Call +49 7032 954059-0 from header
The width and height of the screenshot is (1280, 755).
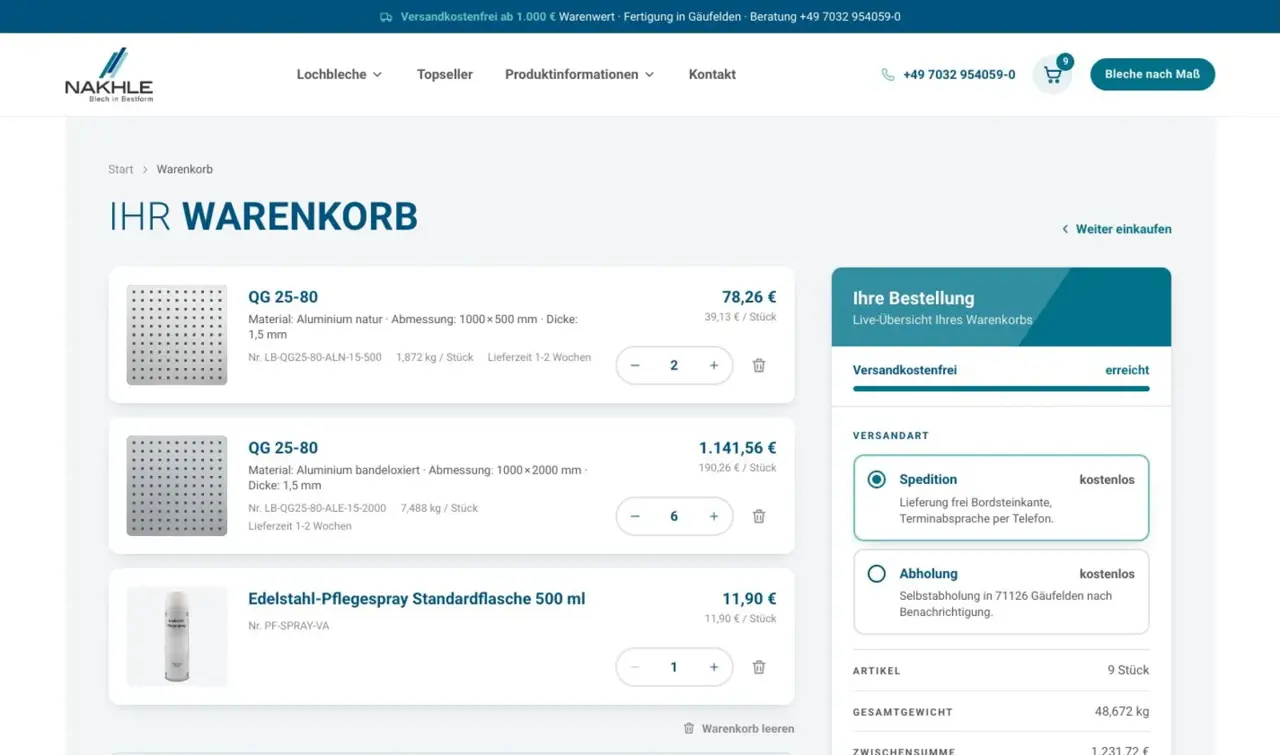(x=959, y=75)
